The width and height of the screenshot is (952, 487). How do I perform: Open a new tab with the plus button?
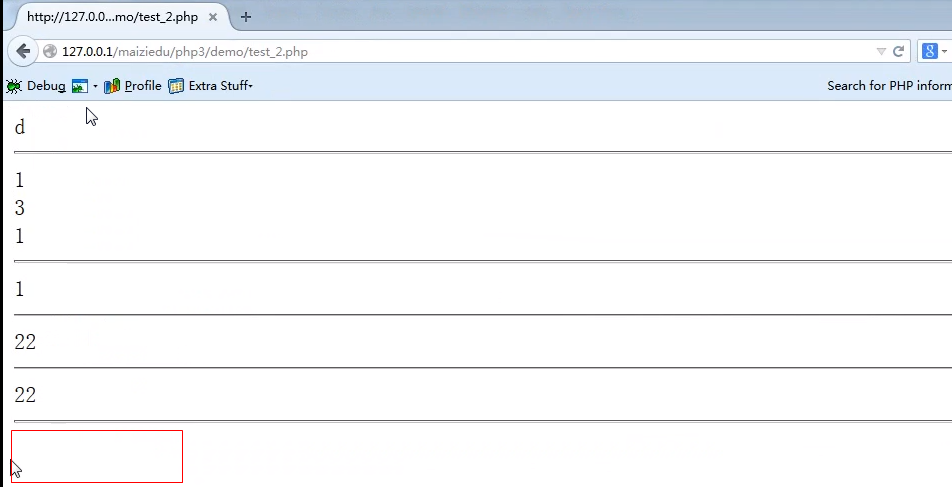(x=245, y=17)
